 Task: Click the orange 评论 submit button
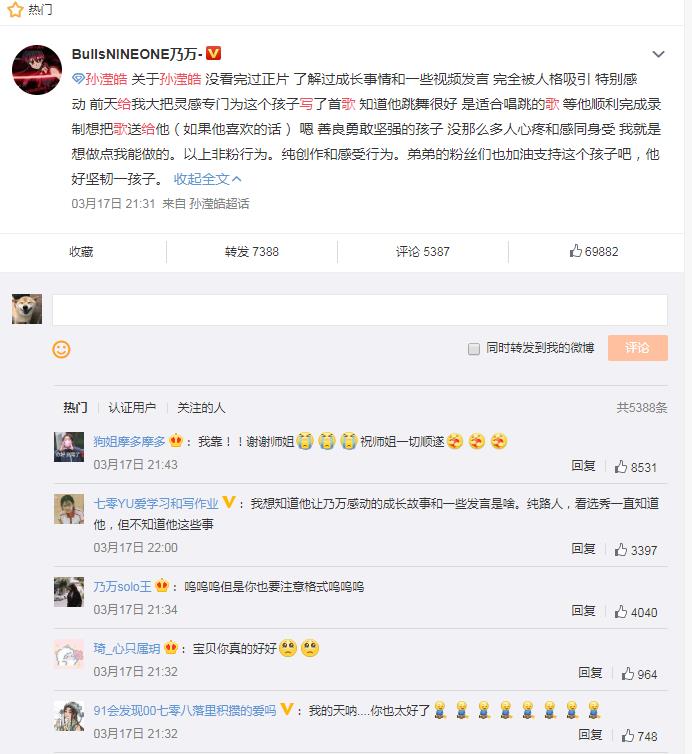pyautogui.click(x=638, y=348)
